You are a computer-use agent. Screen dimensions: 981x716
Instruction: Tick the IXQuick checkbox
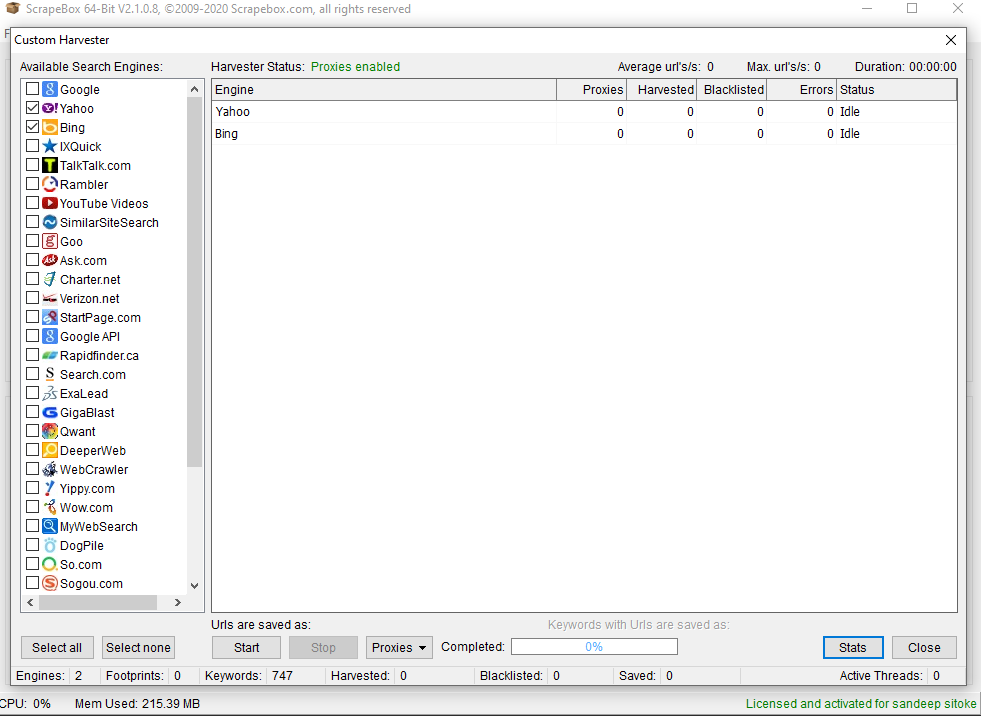coord(33,146)
